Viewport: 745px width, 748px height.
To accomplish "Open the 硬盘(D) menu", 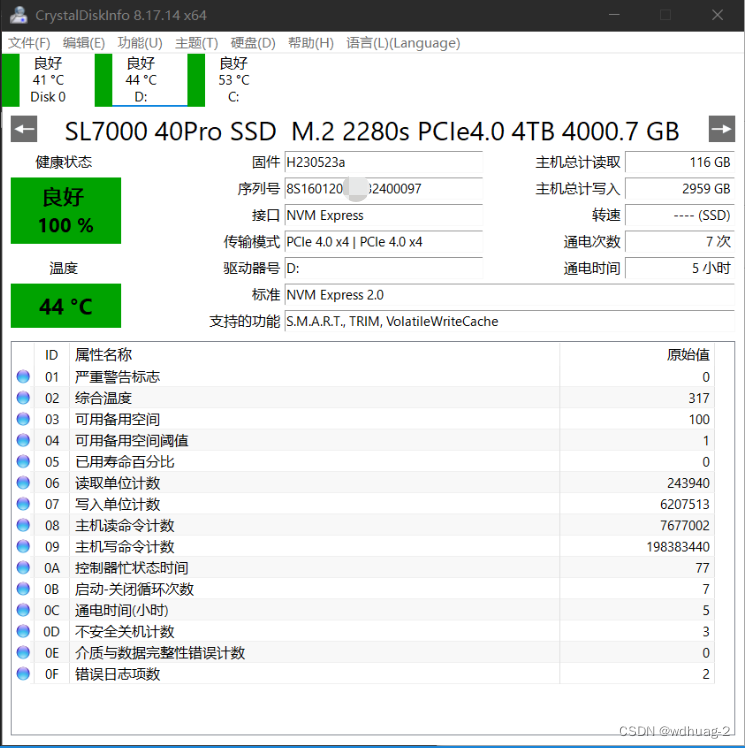I will (253, 43).
